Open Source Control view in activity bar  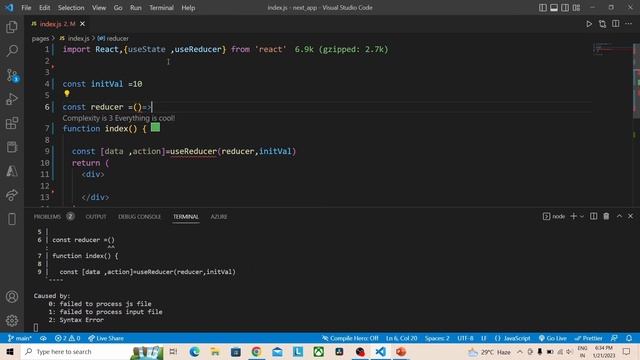pyautogui.click(x=12, y=75)
